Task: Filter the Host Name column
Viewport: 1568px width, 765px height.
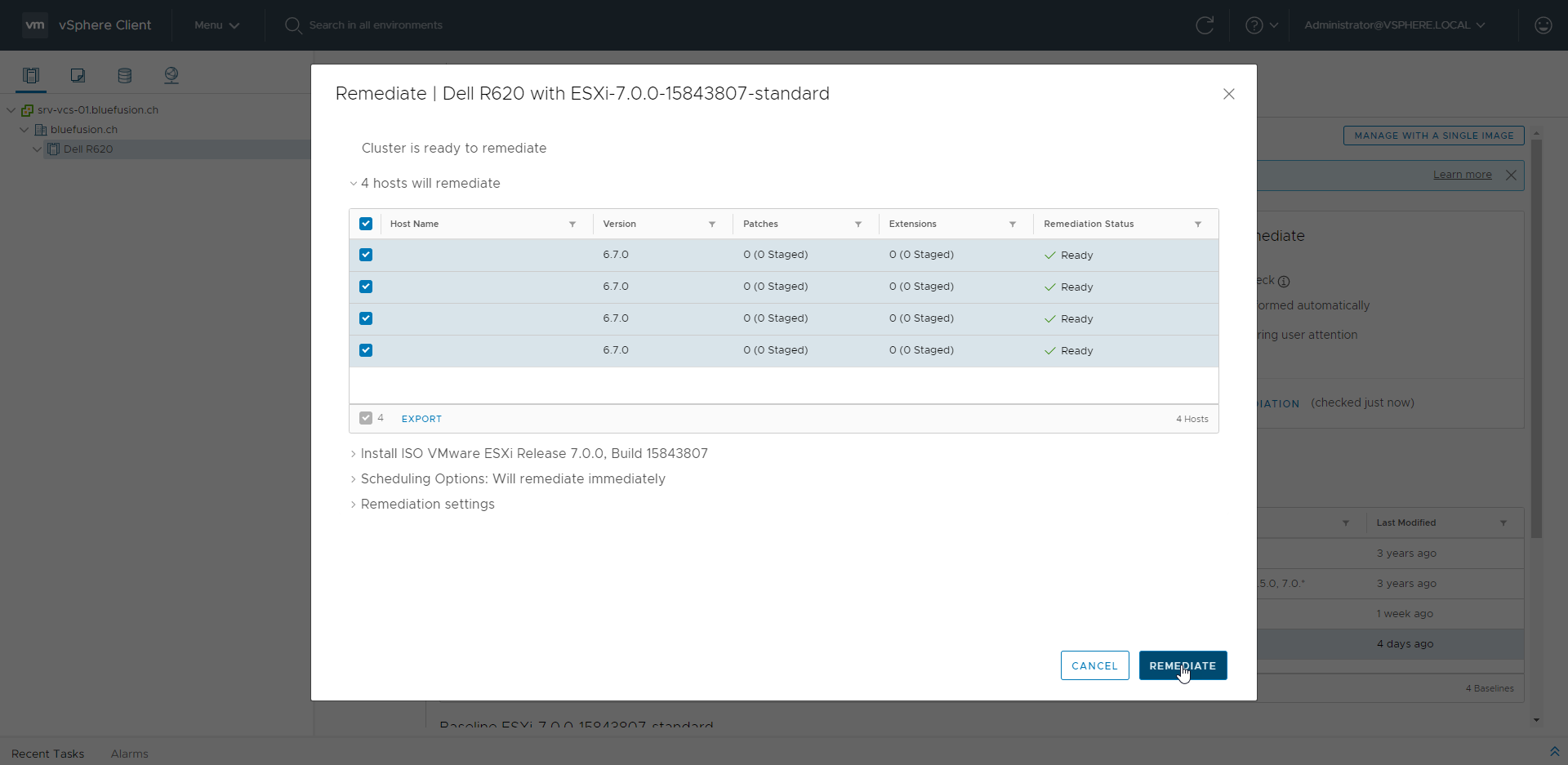Action: [x=572, y=224]
